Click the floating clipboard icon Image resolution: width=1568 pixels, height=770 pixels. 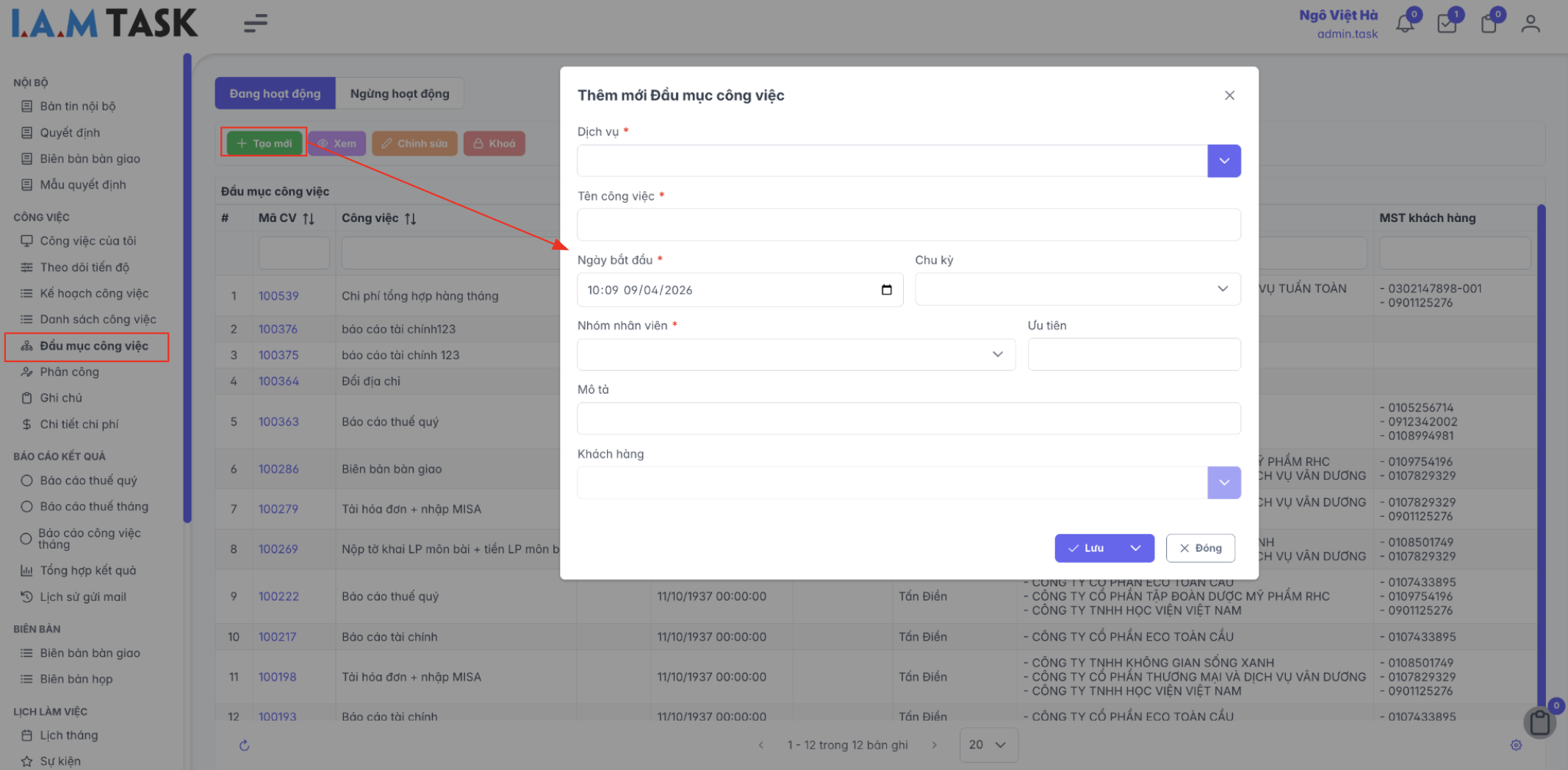(x=1539, y=722)
